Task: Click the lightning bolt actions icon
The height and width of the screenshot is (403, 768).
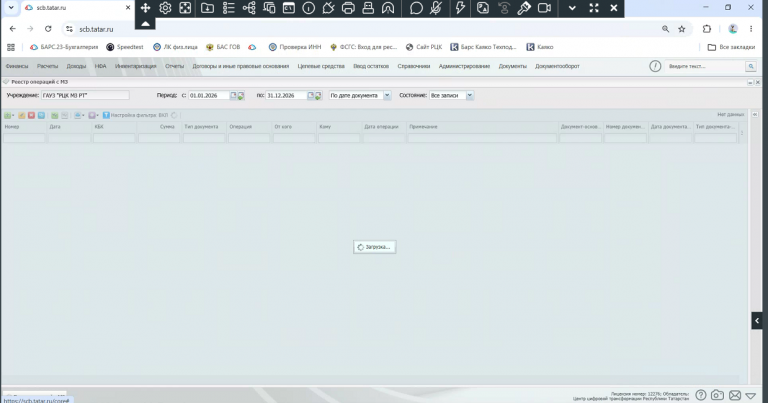Action: coord(460,8)
